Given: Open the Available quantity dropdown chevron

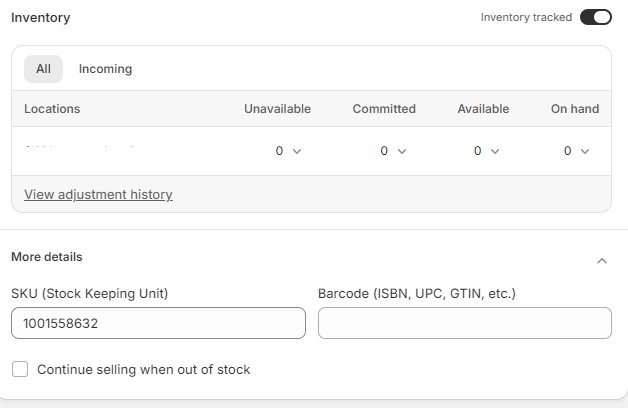Looking at the screenshot, I should point(494,151).
